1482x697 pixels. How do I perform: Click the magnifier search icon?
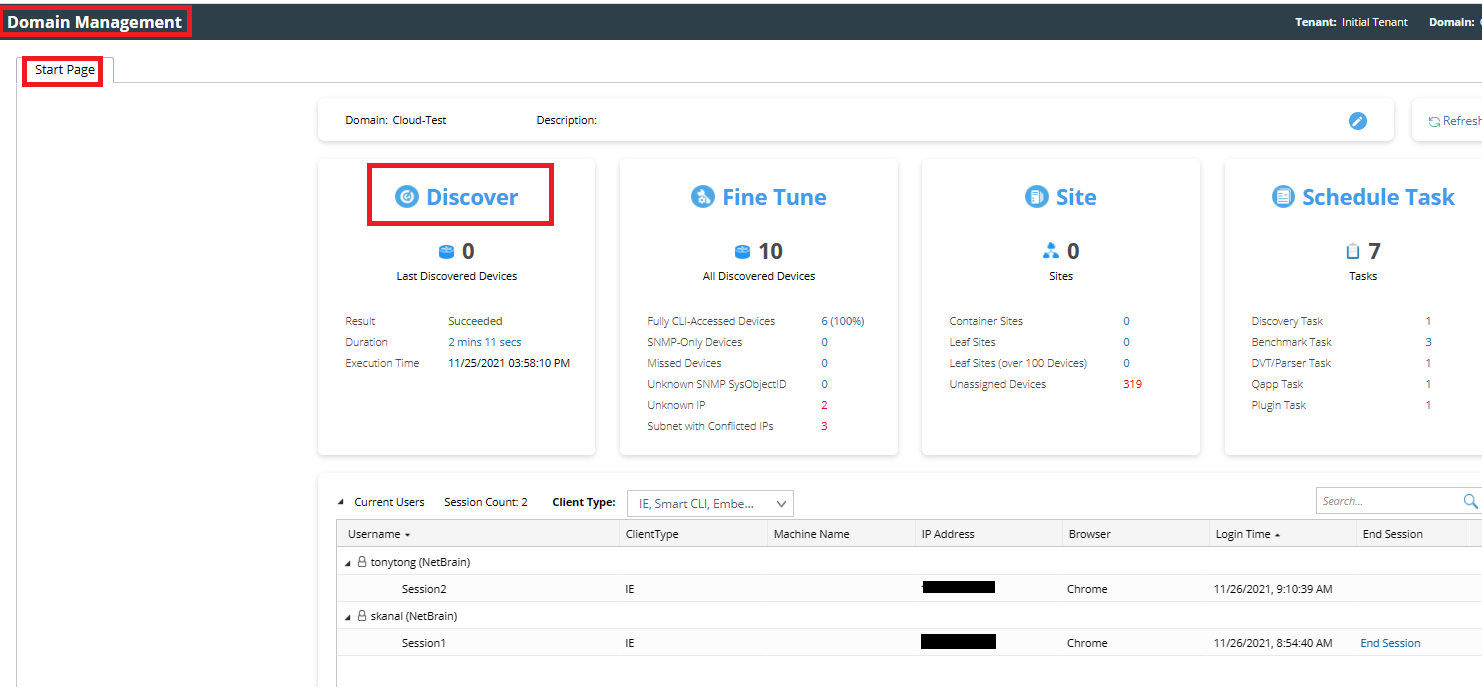coord(1470,501)
